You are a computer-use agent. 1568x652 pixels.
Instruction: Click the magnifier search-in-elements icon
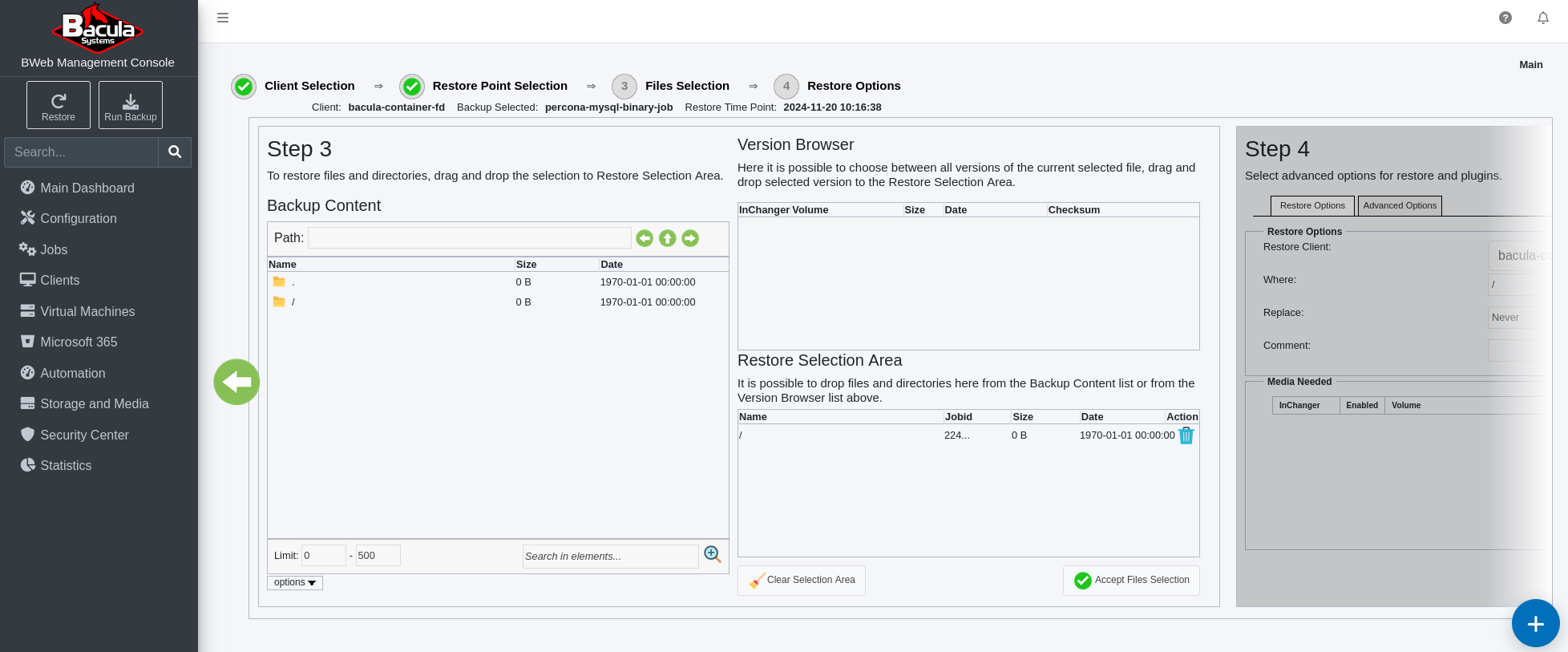(x=713, y=554)
